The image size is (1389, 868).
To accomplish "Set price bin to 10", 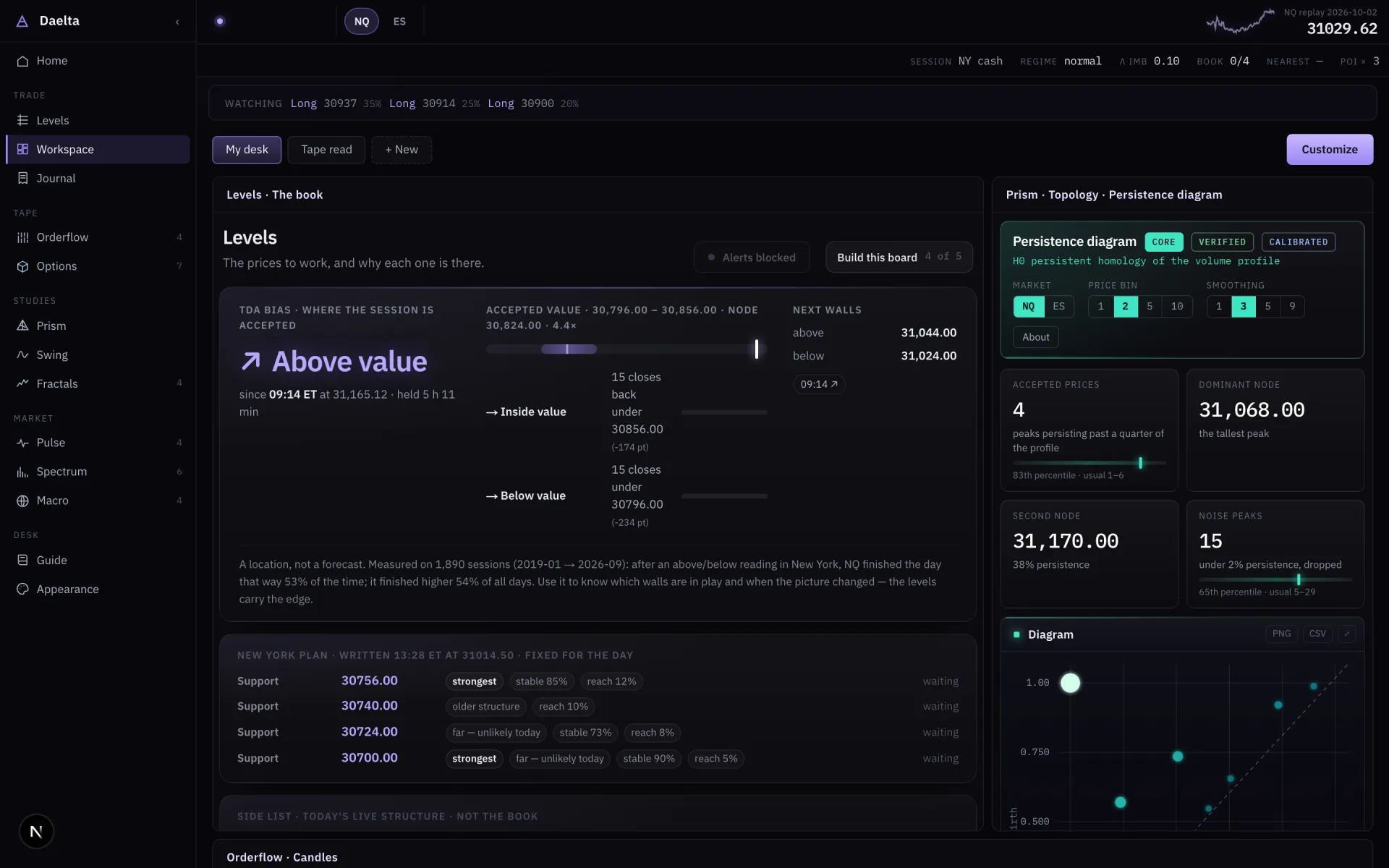I will (x=1177, y=306).
